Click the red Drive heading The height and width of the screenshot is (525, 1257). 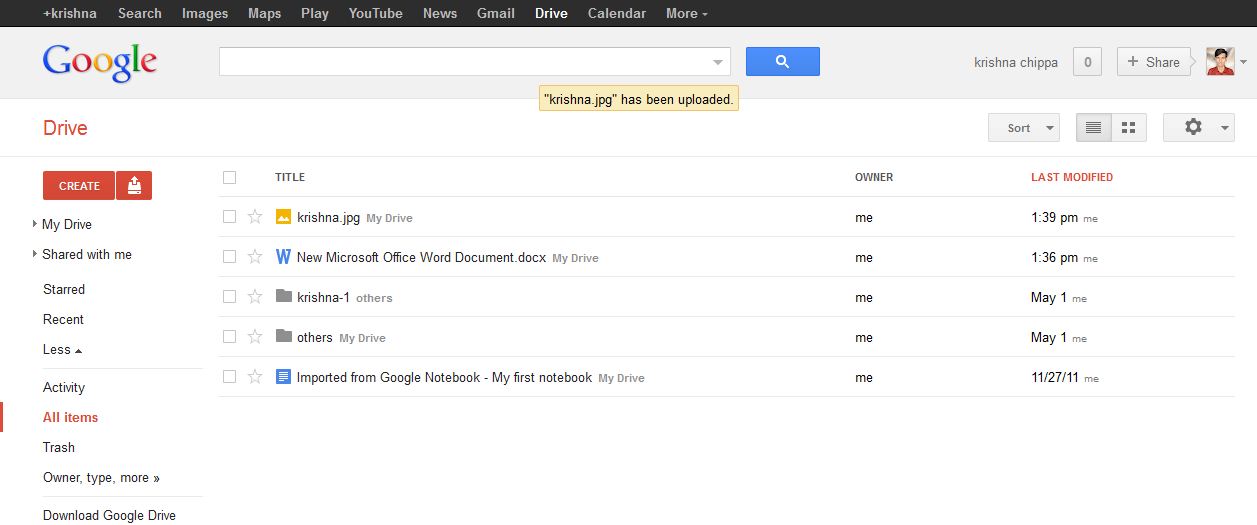(x=65, y=128)
